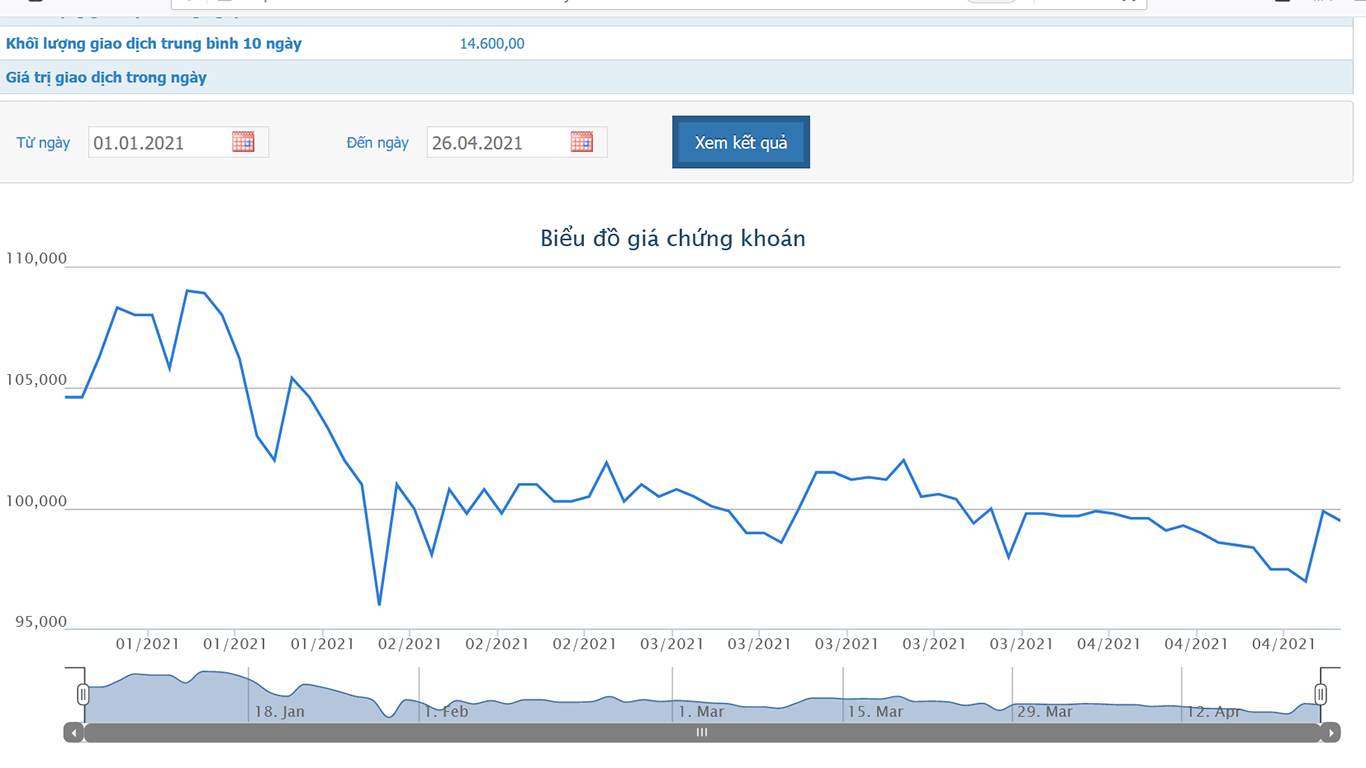This screenshot has height=768, width=1366.
Task: Focus the Từ ngày date field
Action: coord(158,143)
